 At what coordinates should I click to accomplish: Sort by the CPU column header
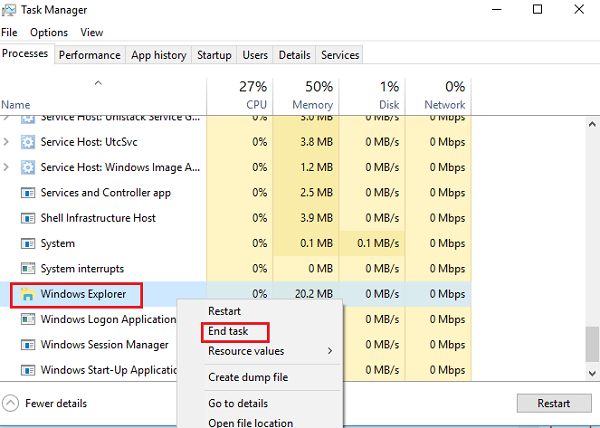pyautogui.click(x=240, y=96)
